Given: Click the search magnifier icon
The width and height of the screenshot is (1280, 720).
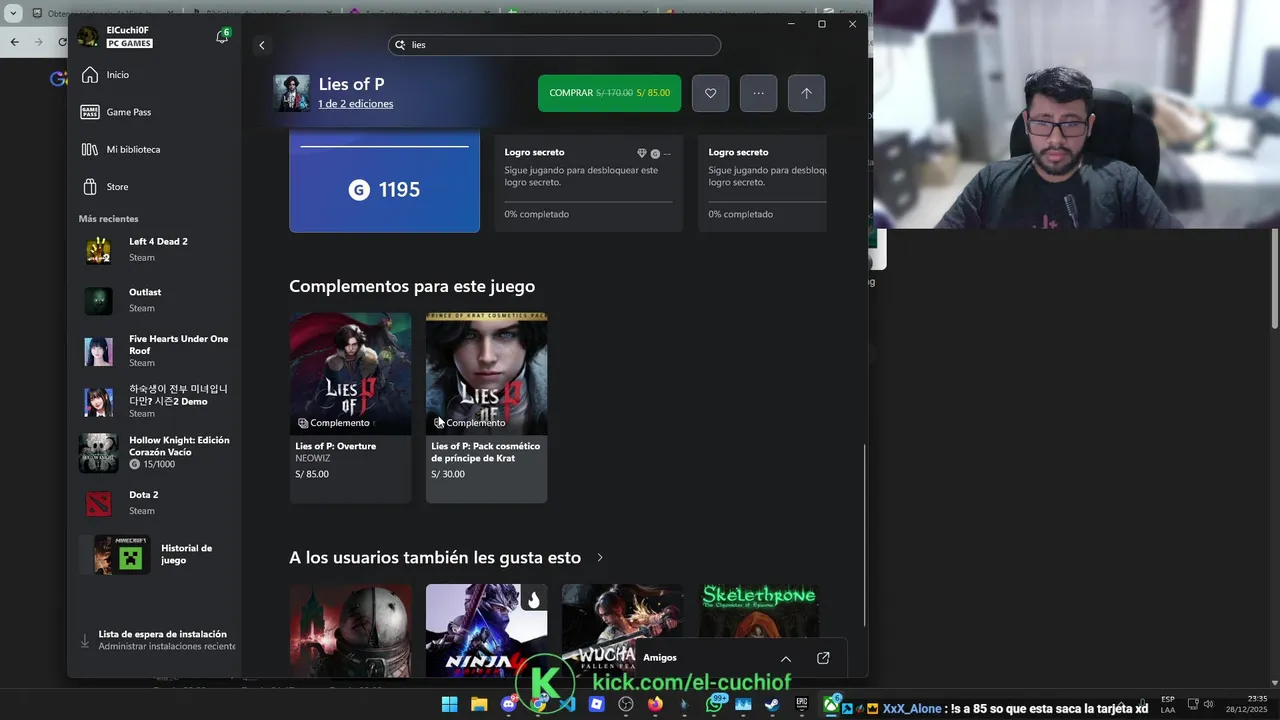Looking at the screenshot, I should click(400, 45).
